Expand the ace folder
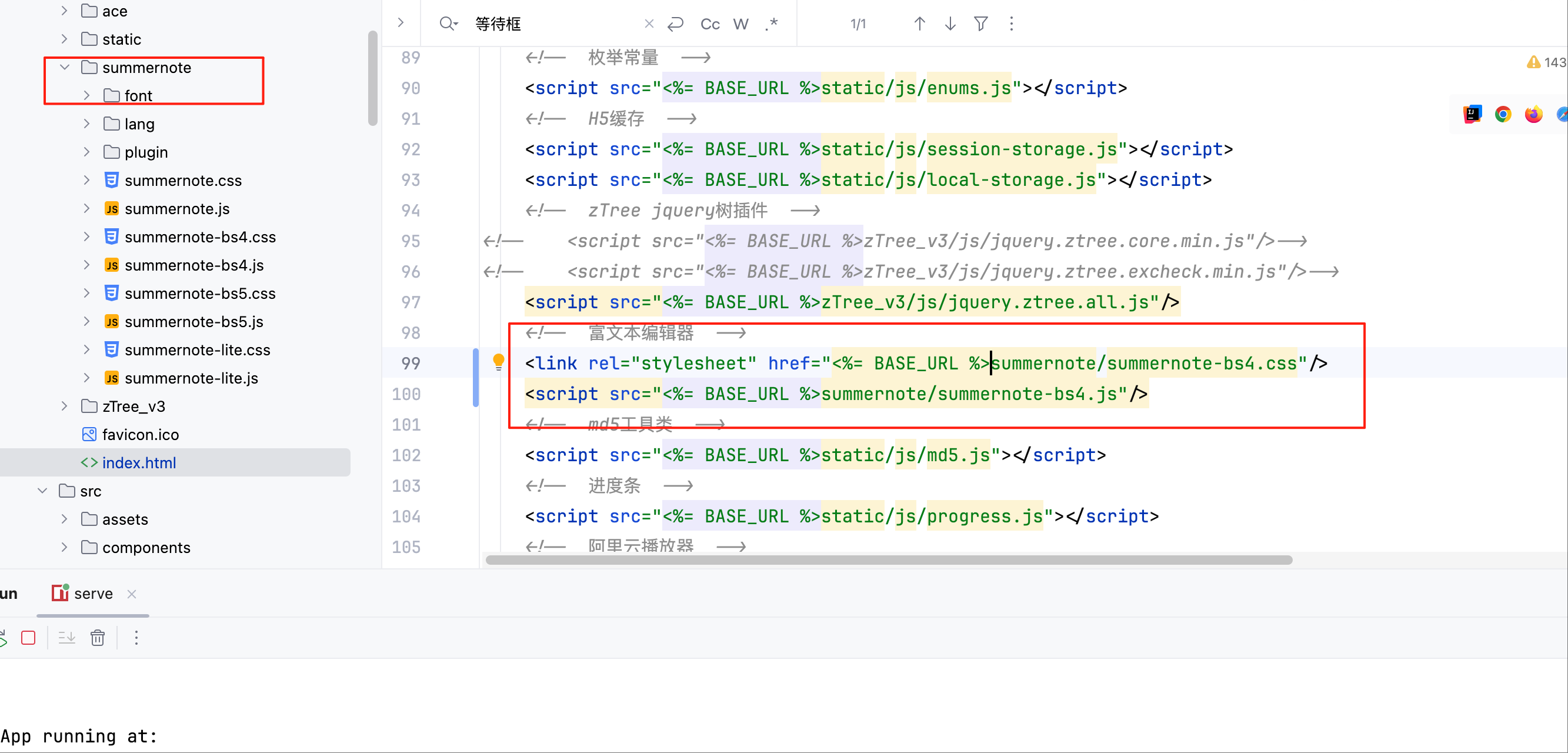Screen dimensions: 1568x753 click(64, 11)
